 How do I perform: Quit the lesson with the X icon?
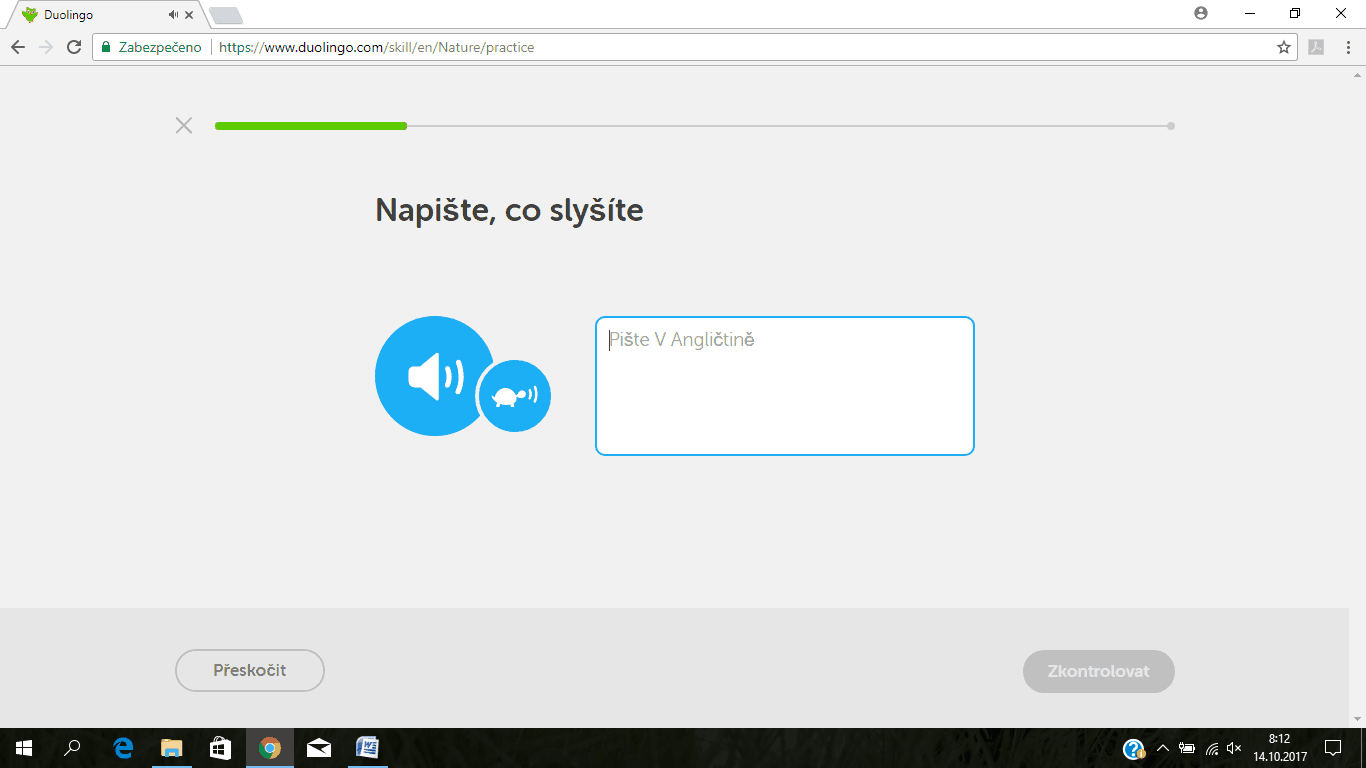pos(184,125)
